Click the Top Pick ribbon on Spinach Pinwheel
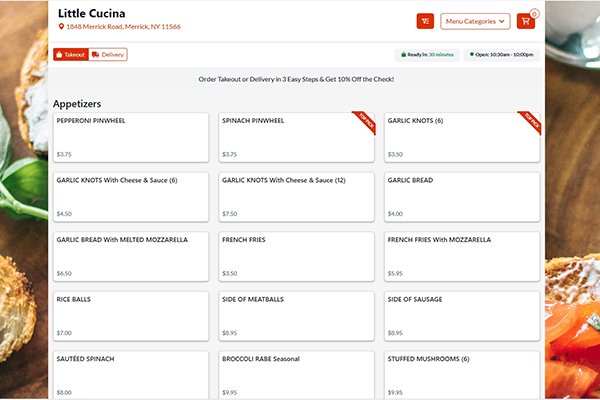 (364, 122)
